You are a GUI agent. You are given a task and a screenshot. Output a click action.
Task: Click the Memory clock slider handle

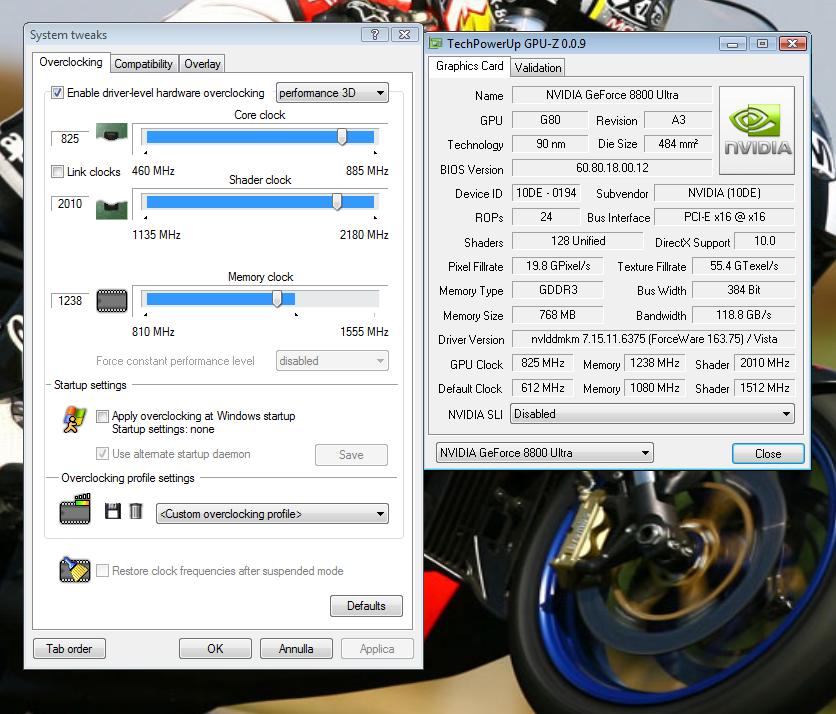[277, 299]
